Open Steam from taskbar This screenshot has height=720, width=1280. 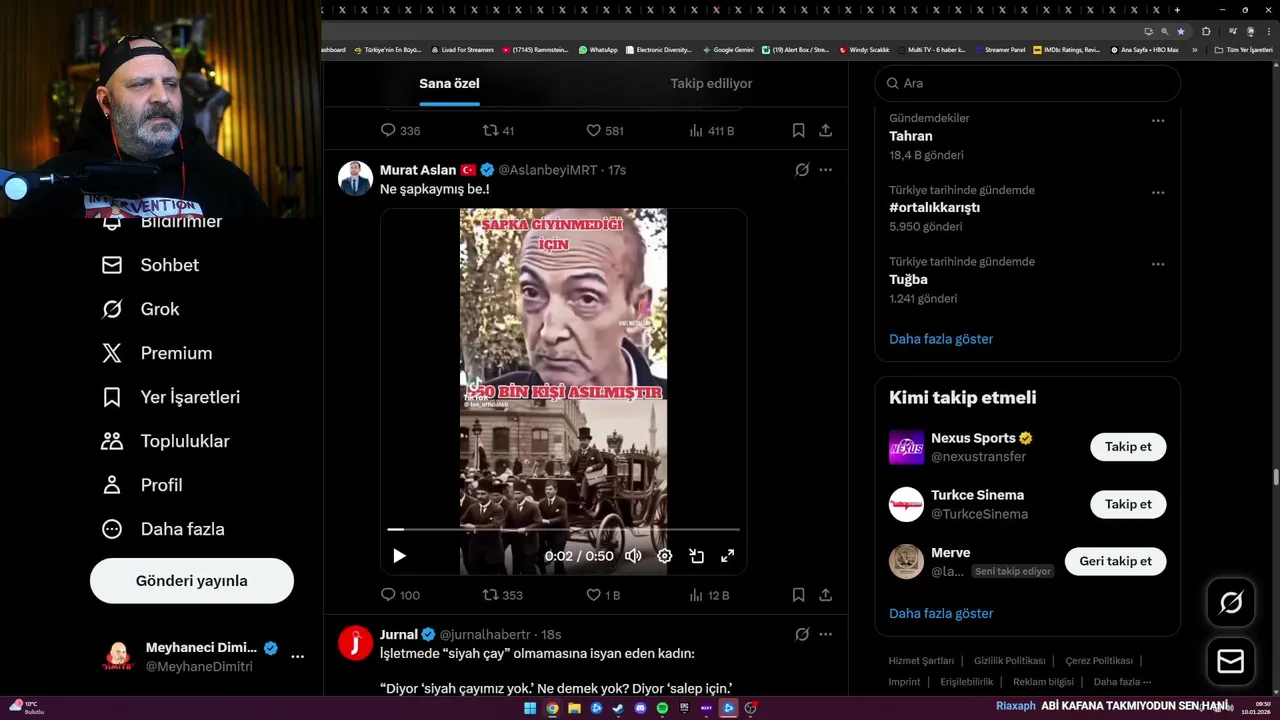(618, 708)
